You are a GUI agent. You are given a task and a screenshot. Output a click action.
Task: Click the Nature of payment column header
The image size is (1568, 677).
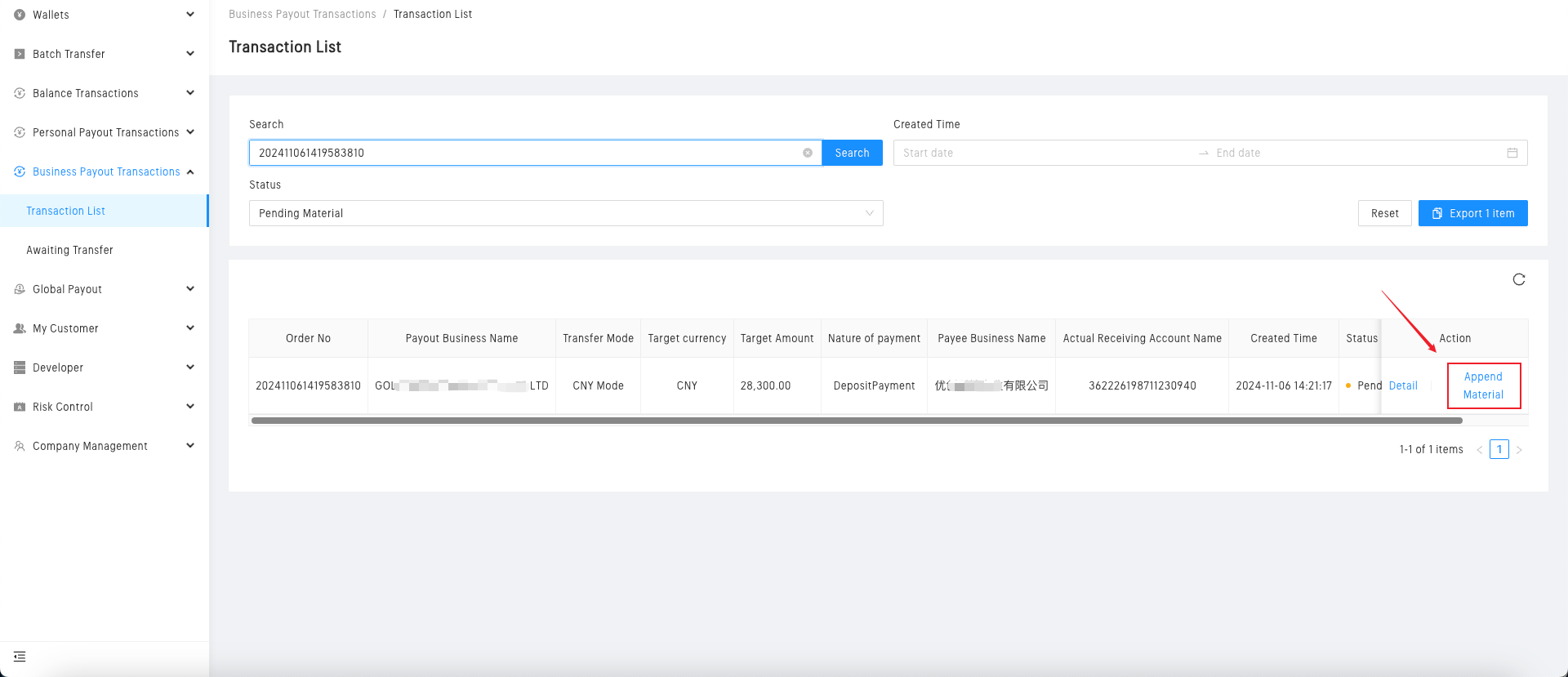coord(874,338)
